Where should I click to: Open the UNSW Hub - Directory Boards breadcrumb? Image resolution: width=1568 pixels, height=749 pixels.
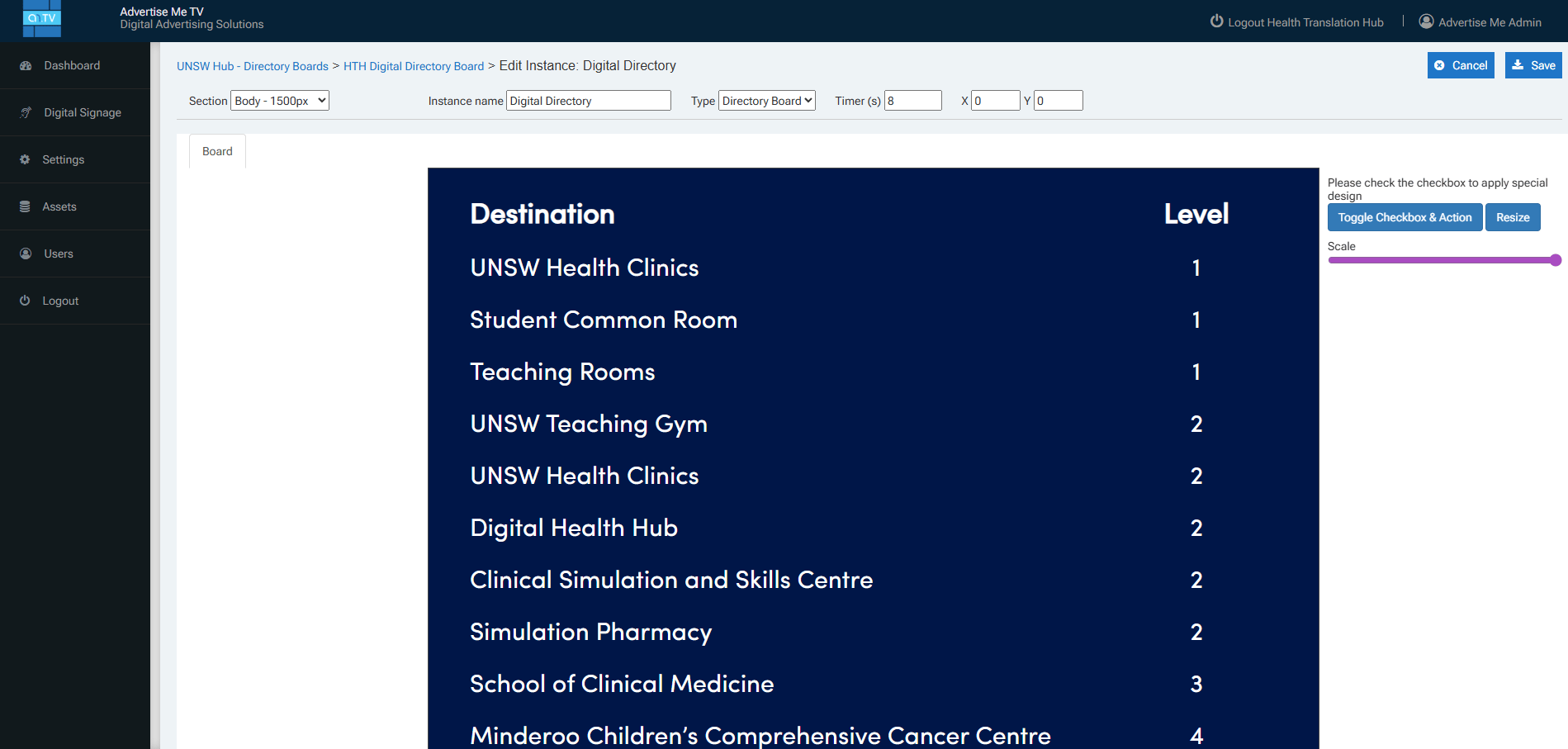252,66
